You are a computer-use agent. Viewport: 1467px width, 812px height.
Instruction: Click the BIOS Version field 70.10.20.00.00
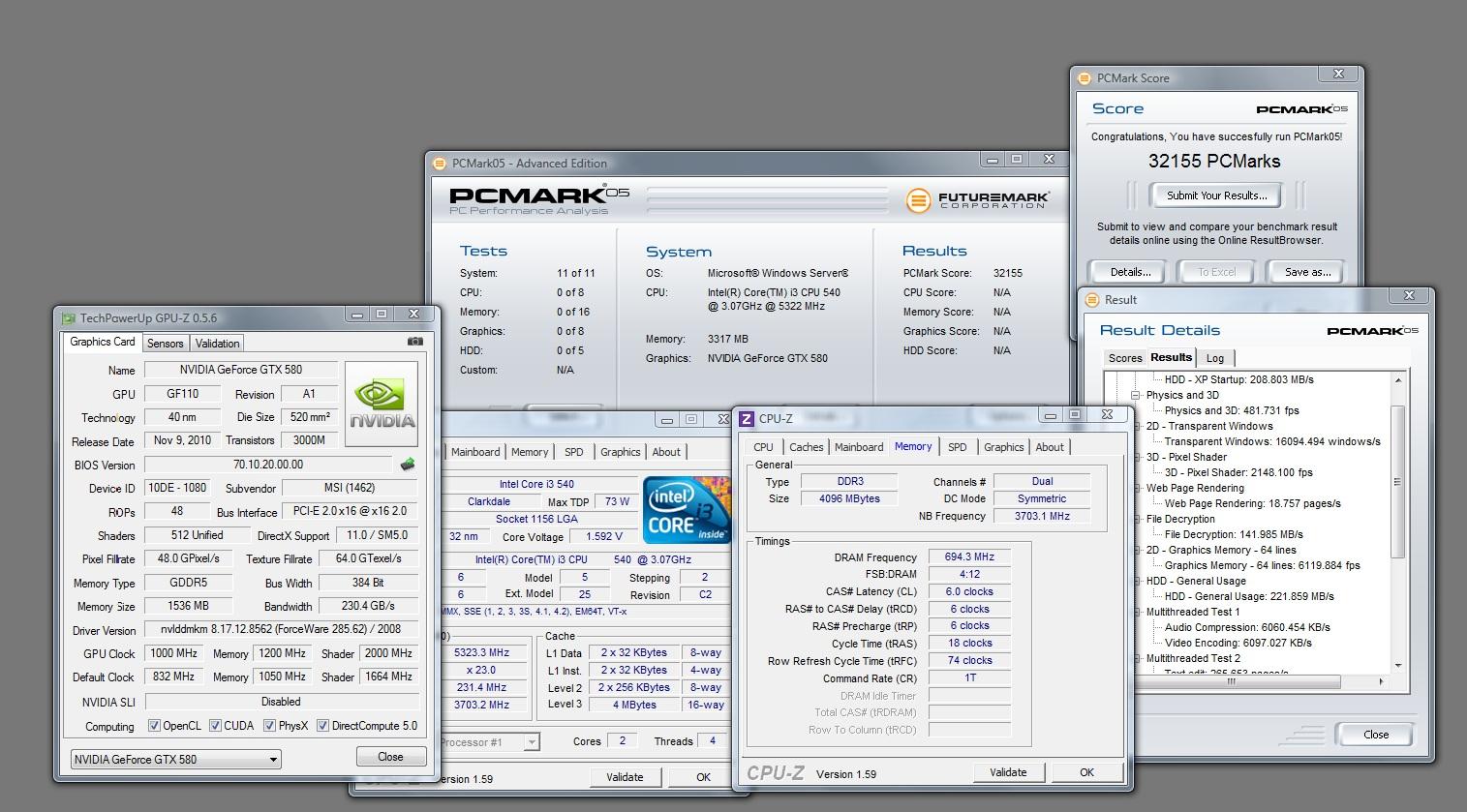pos(268,465)
